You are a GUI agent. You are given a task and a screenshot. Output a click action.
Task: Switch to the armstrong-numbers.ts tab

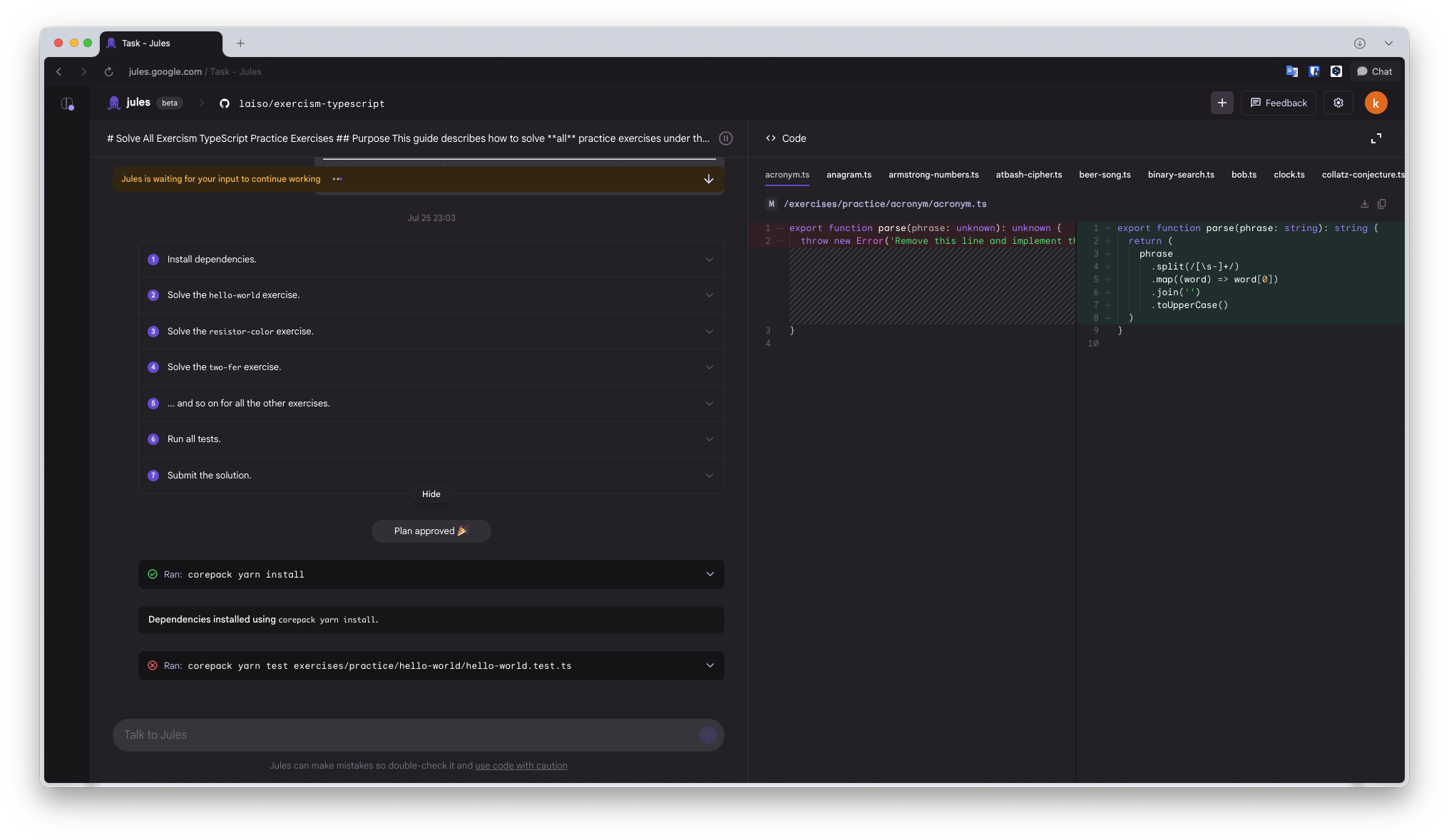(933, 175)
